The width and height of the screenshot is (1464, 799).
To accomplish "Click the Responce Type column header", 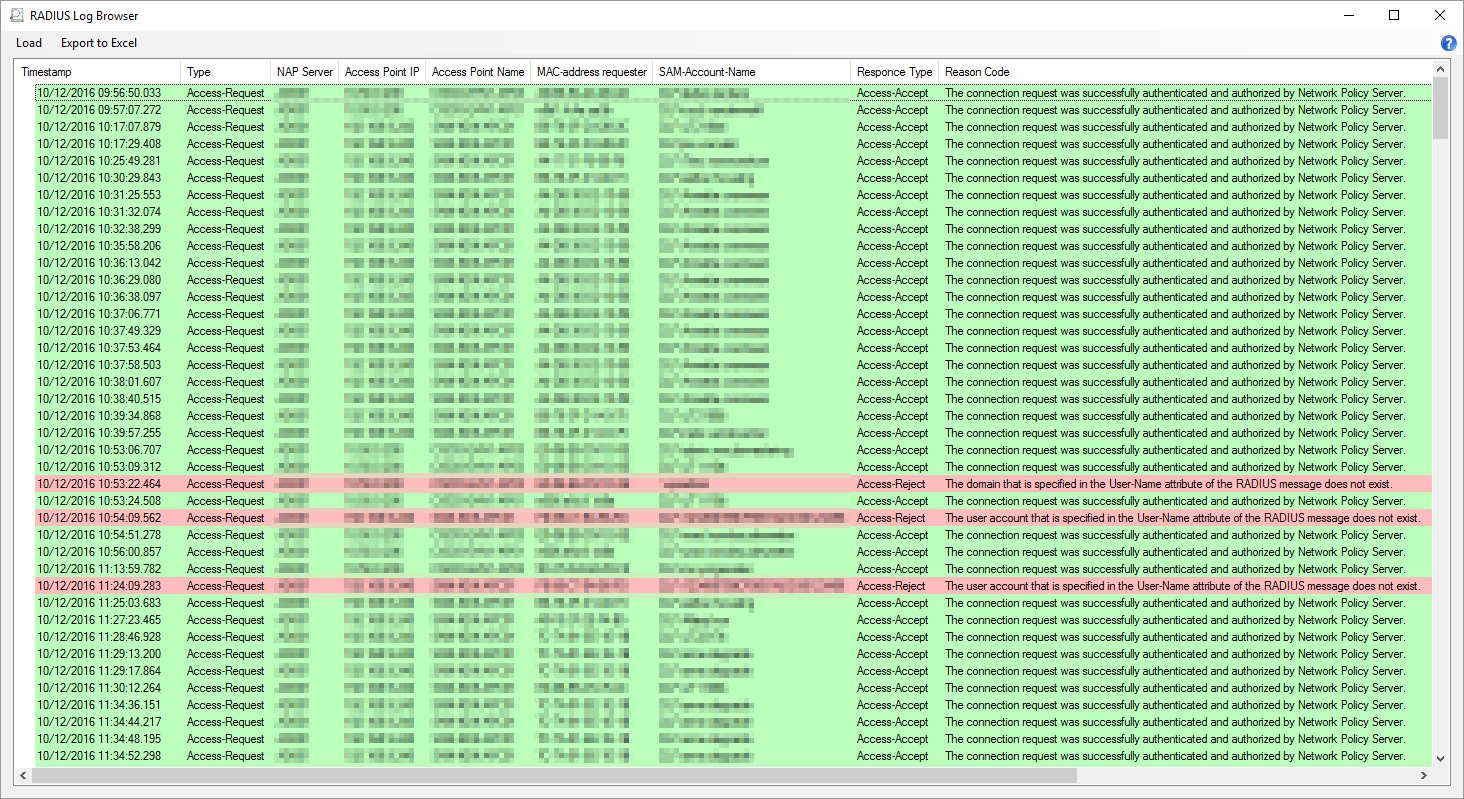I will pos(893,71).
